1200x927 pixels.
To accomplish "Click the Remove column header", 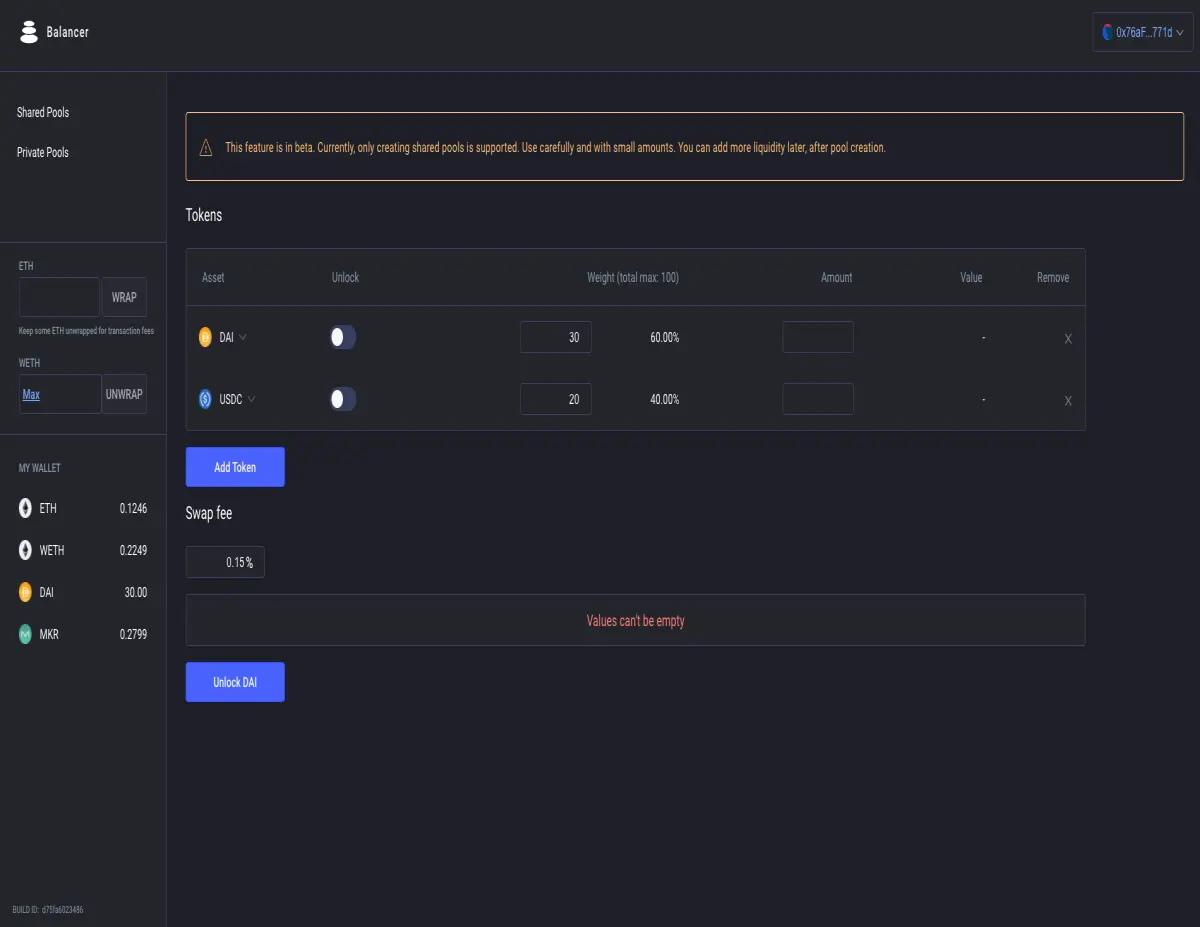I will point(1053,277).
